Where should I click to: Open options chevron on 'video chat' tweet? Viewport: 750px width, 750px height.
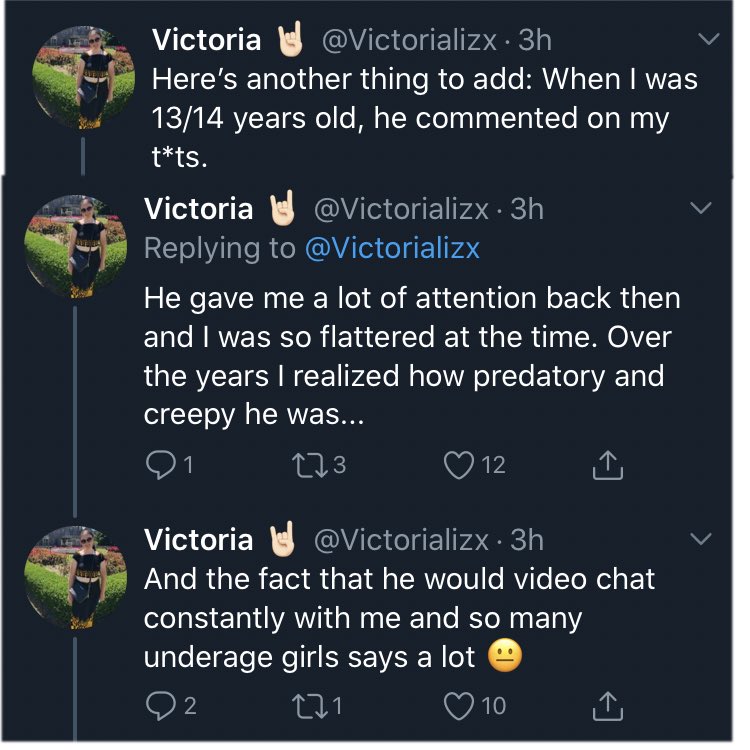pyautogui.click(x=702, y=540)
